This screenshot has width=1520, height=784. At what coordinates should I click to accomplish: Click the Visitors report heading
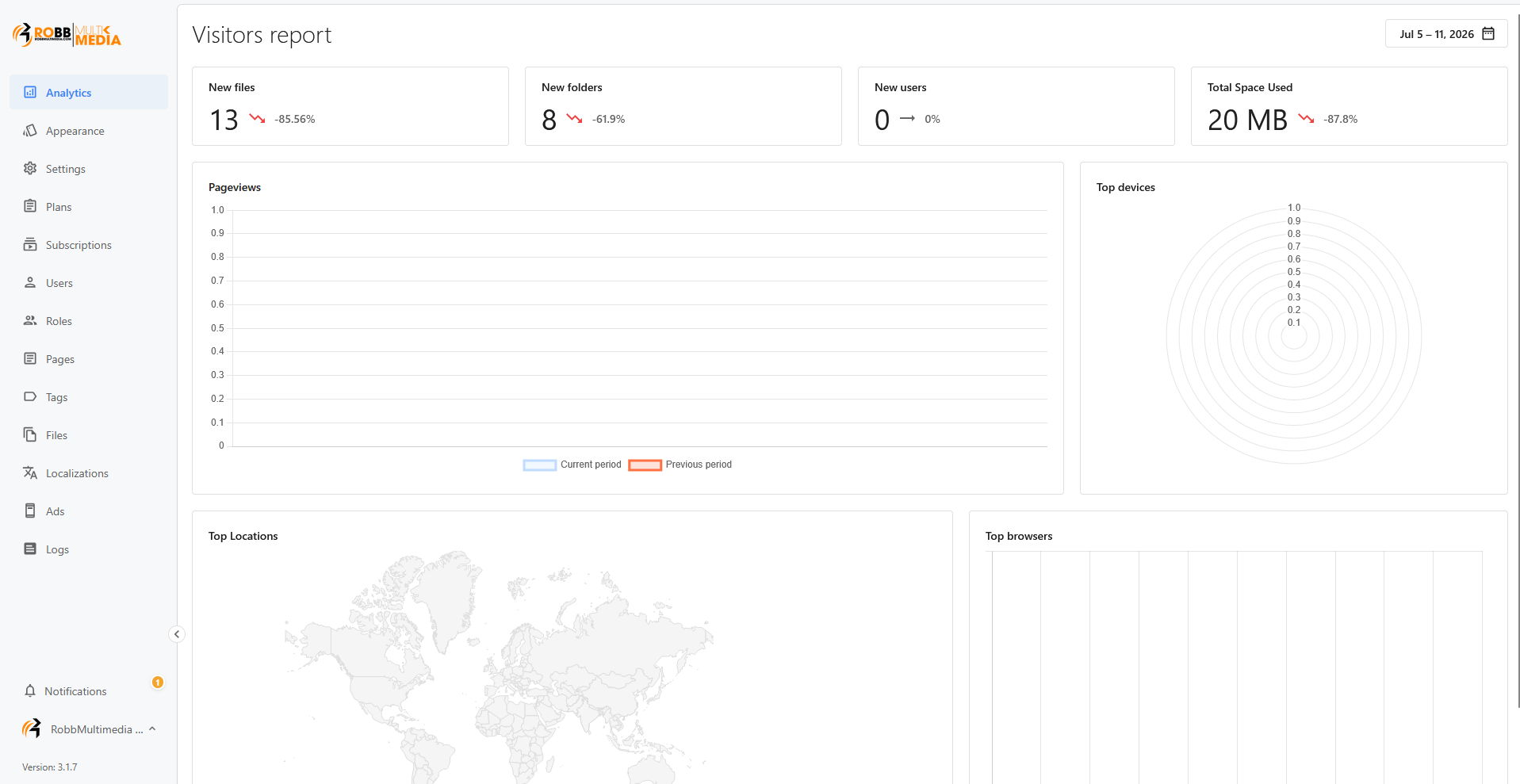(262, 35)
